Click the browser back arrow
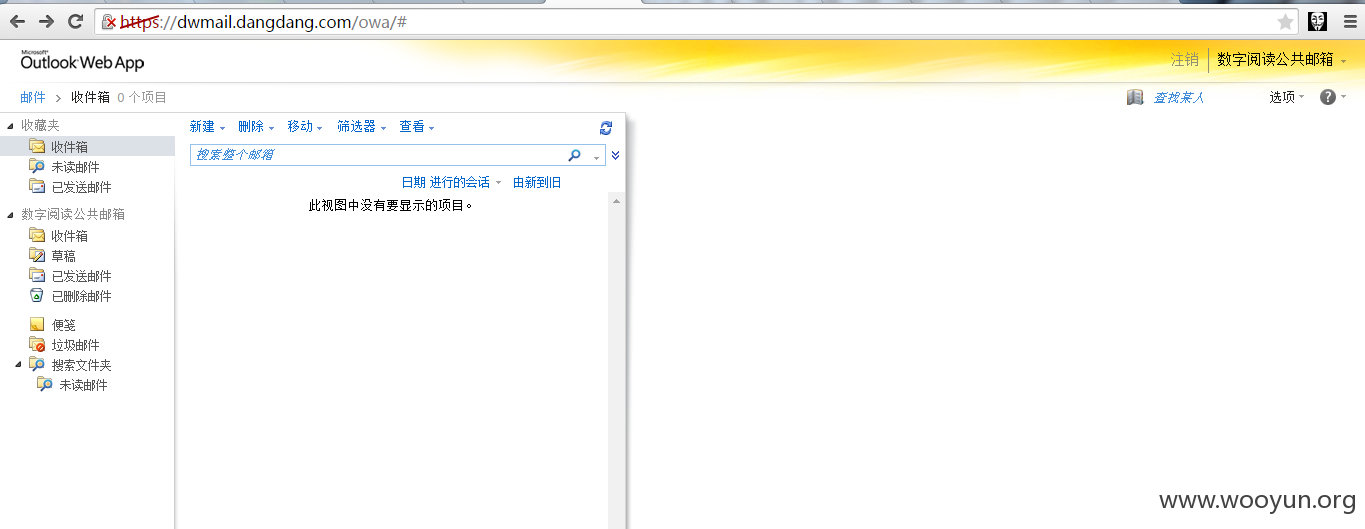The width and height of the screenshot is (1365, 529). click(x=17, y=21)
